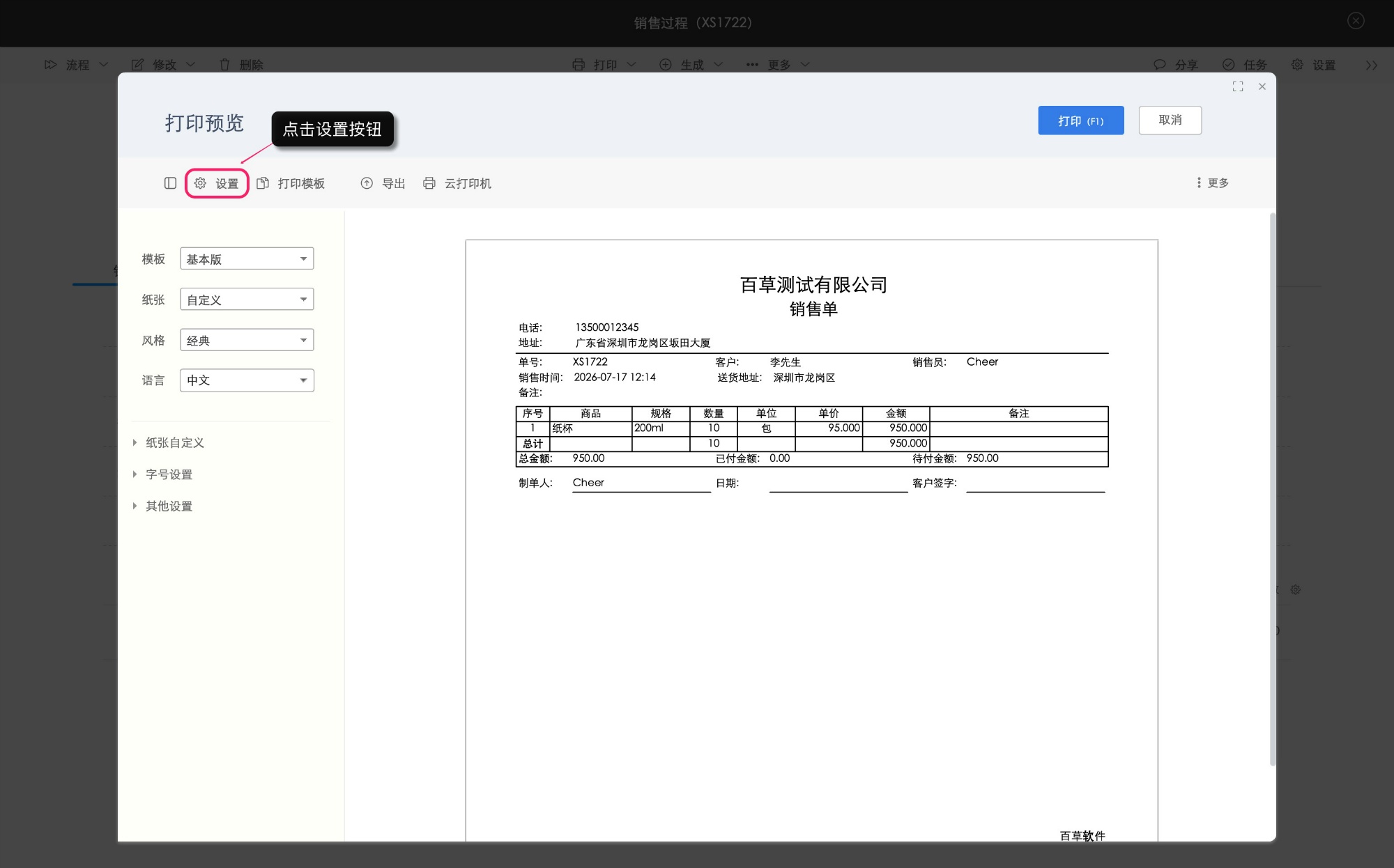Click the 修改 menu in the background window
Image resolution: width=1394 pixels, height=868 pixels.
[x=164, y=65]
